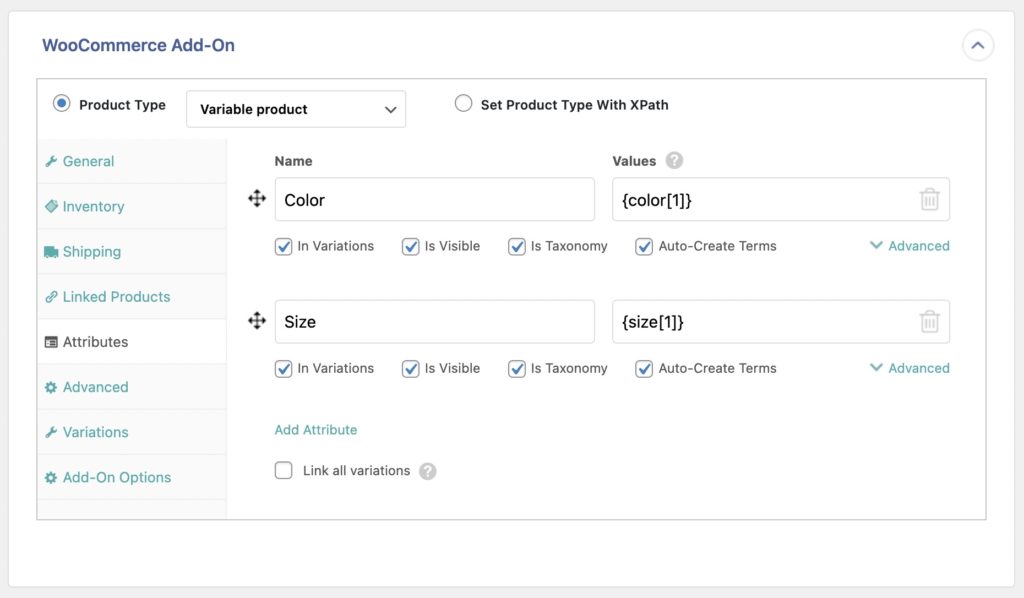Click the Add Attribute link

(x=315, y=429)
